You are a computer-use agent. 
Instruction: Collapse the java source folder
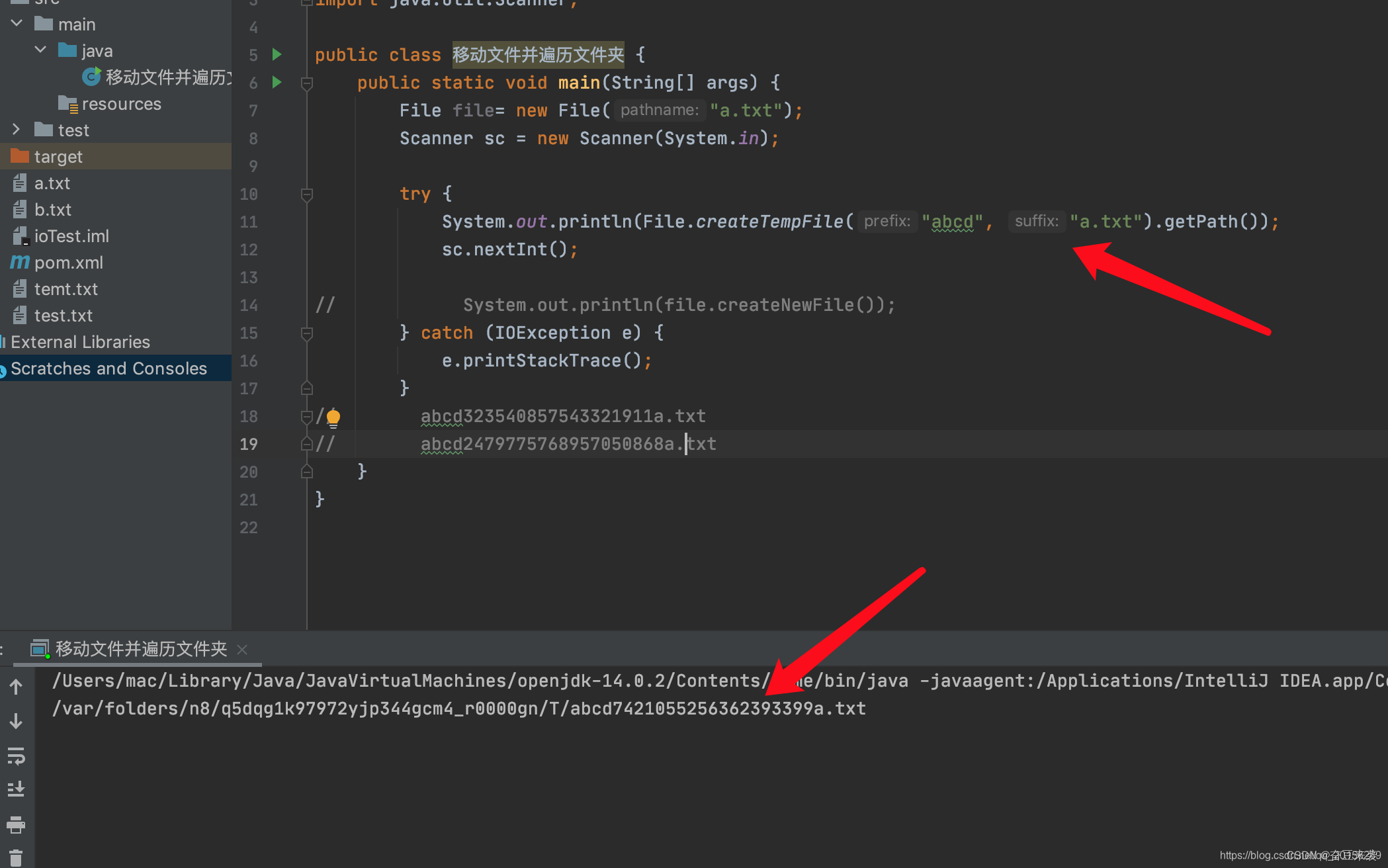pyautogui.click(x=40, y=50)
